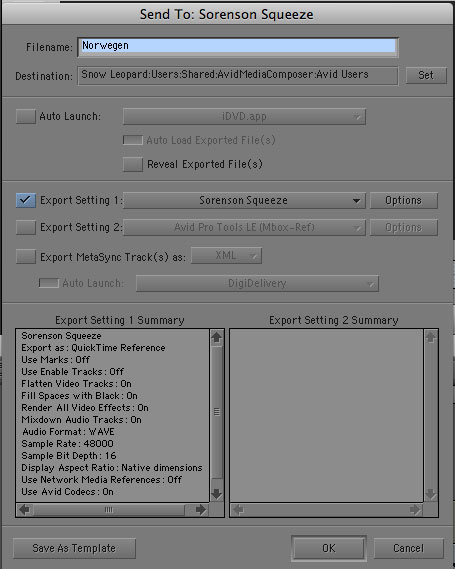This screenshot has height=569, width=455.
Task: Open Options for Export Setting 1
Action: coord(403,200)
